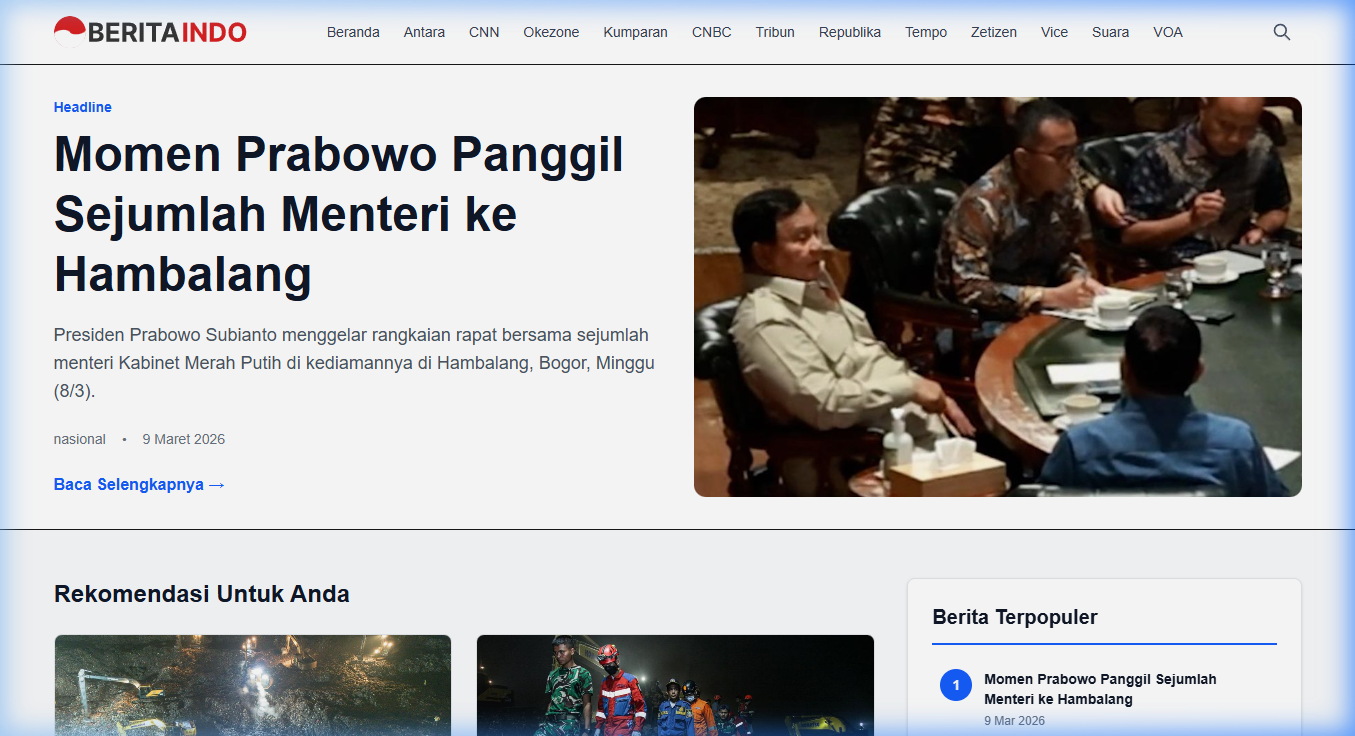Screen dimensions: 1355x736
Task: Click the headline summary paragraph about Presiden Prabowo
Action: (354, 363)
